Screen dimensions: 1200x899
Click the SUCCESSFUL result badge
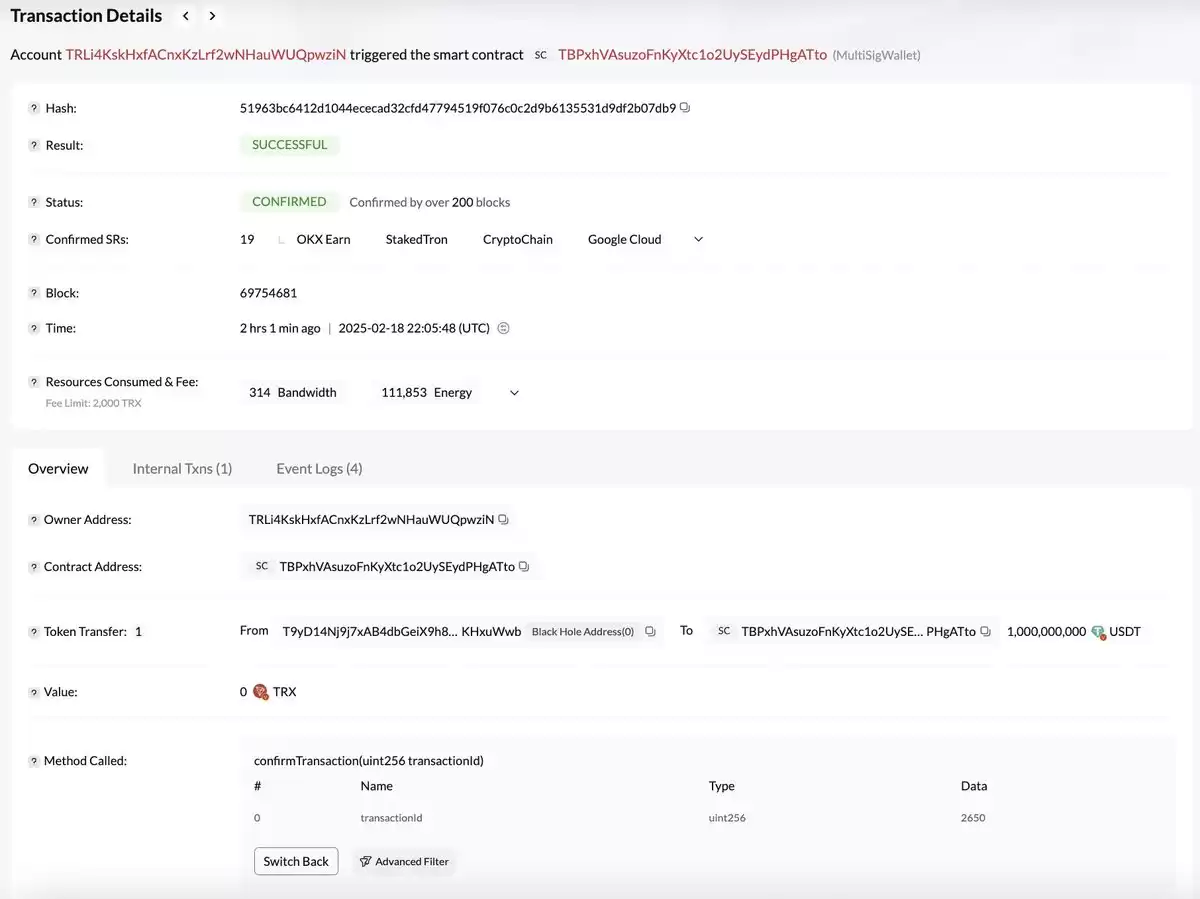click(x=289, y=145)
